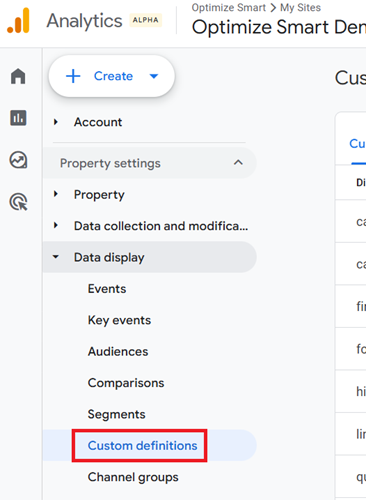Open Channel groups settings
Screen dimensions: 366x500
click(x=133, y=477)
